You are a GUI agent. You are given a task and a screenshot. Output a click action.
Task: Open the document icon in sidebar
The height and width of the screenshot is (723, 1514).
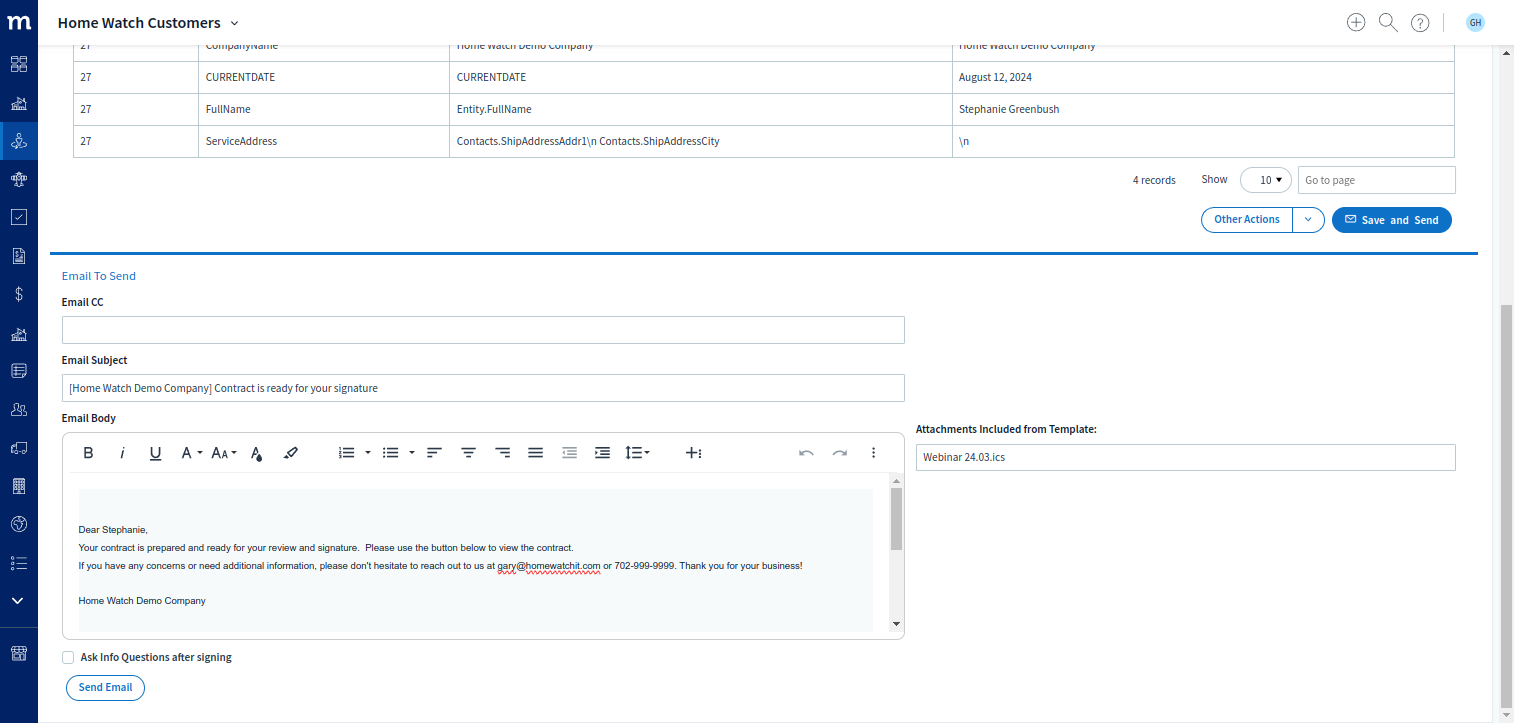[x=19, y=256]
